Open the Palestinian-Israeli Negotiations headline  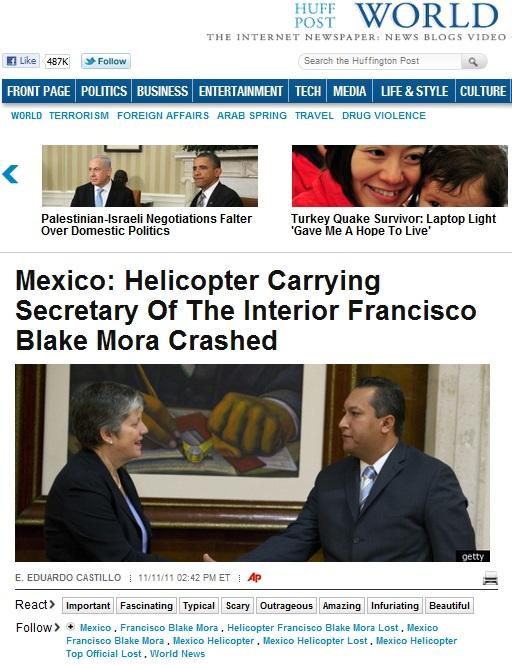[x=146, y=225]
